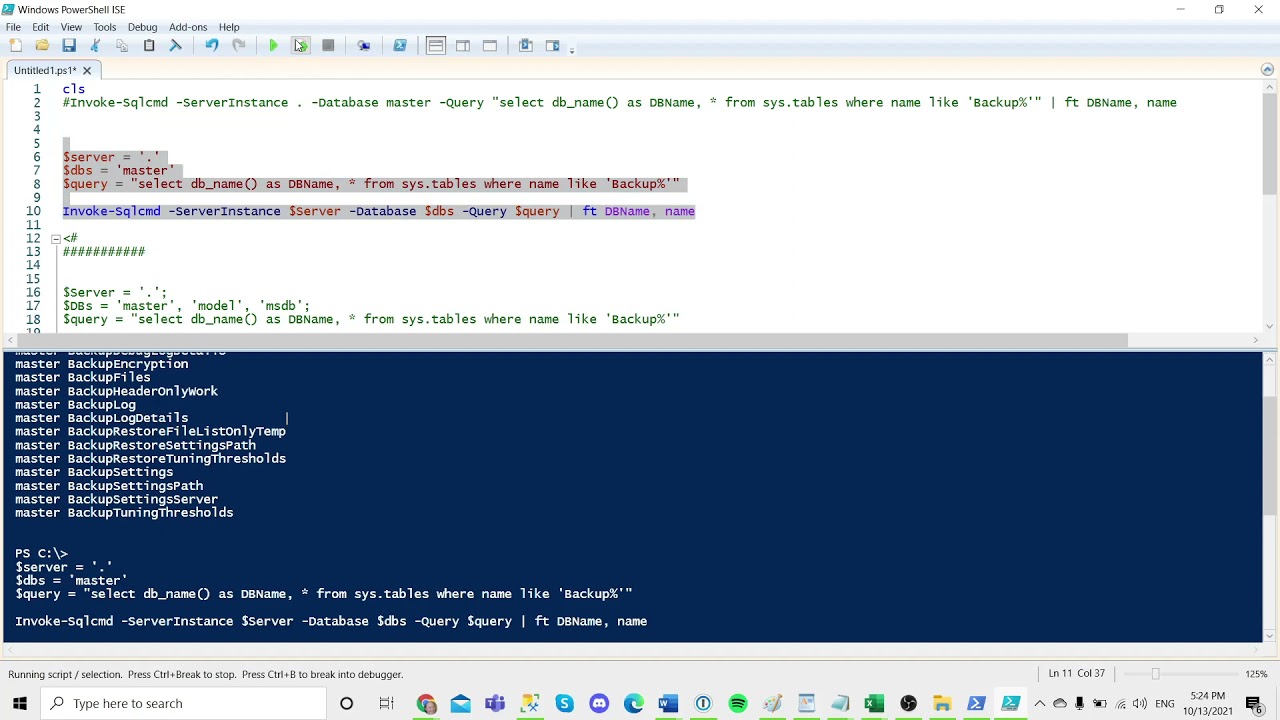This screenshot has width=1280, height=720.
Task: Run Selection toolbar icon
Action: [x=301, y=46]
